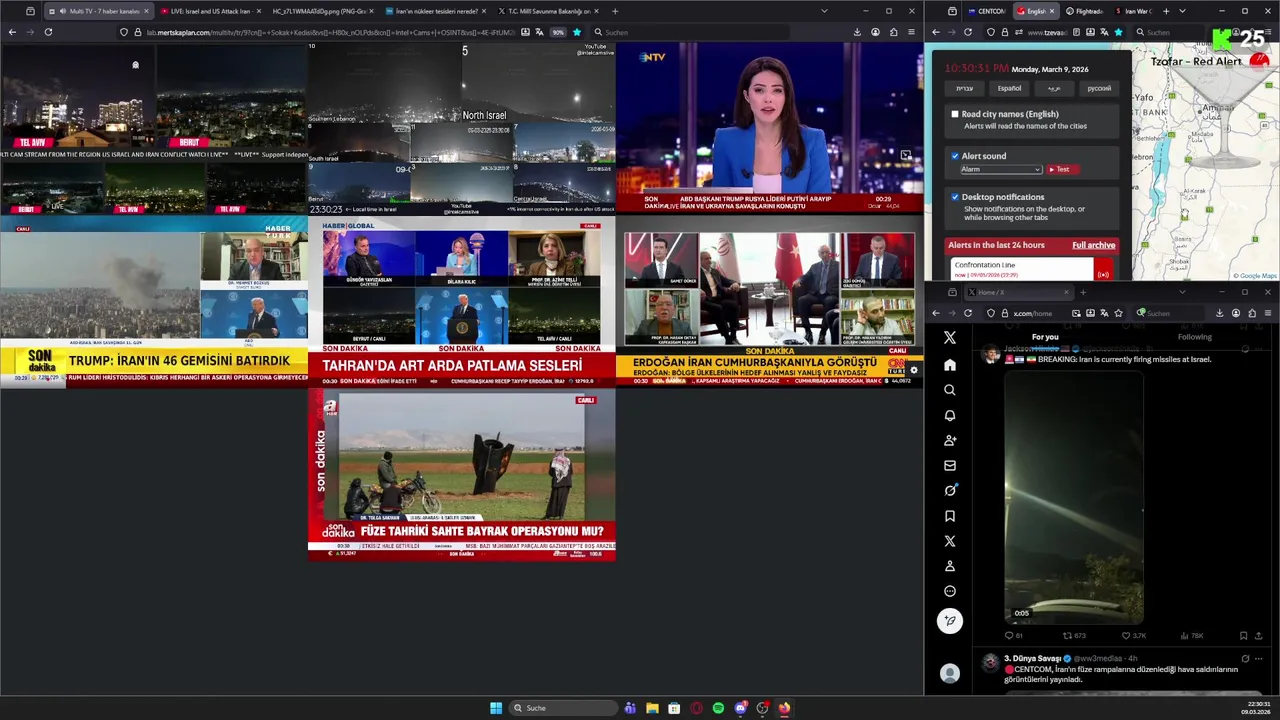Screen dimensions: 1280x720
Task: Open X Bookmarks icon in sidebar
Action: click(x=950, y=516)
